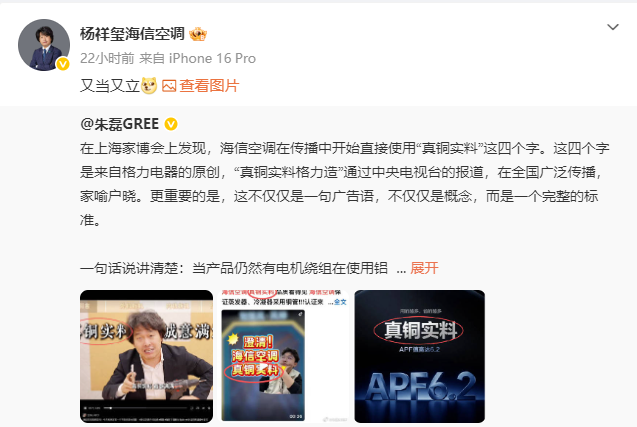Click 全文 in the second image screenshot
Screen dimensions: 637x427
(x=340, y=302)
